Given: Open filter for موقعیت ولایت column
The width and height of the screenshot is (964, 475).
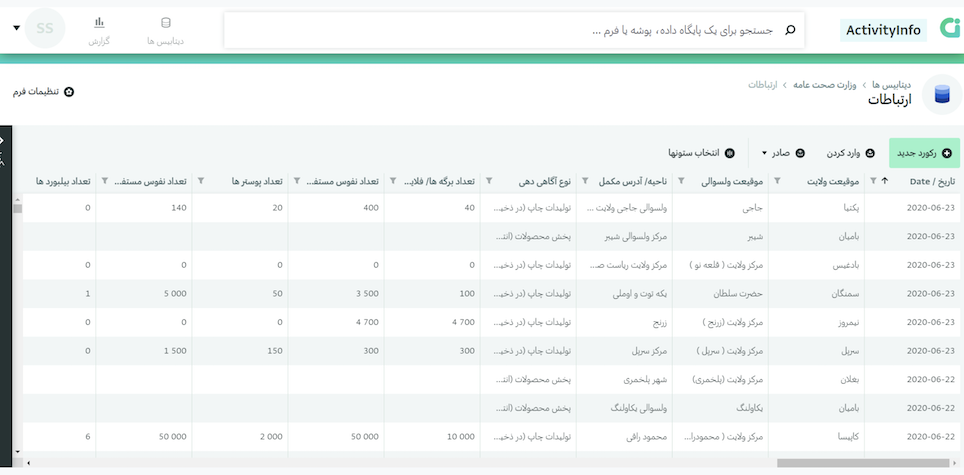Looking at the screenshot, I should pyautogui.click(x=777, y=181).
